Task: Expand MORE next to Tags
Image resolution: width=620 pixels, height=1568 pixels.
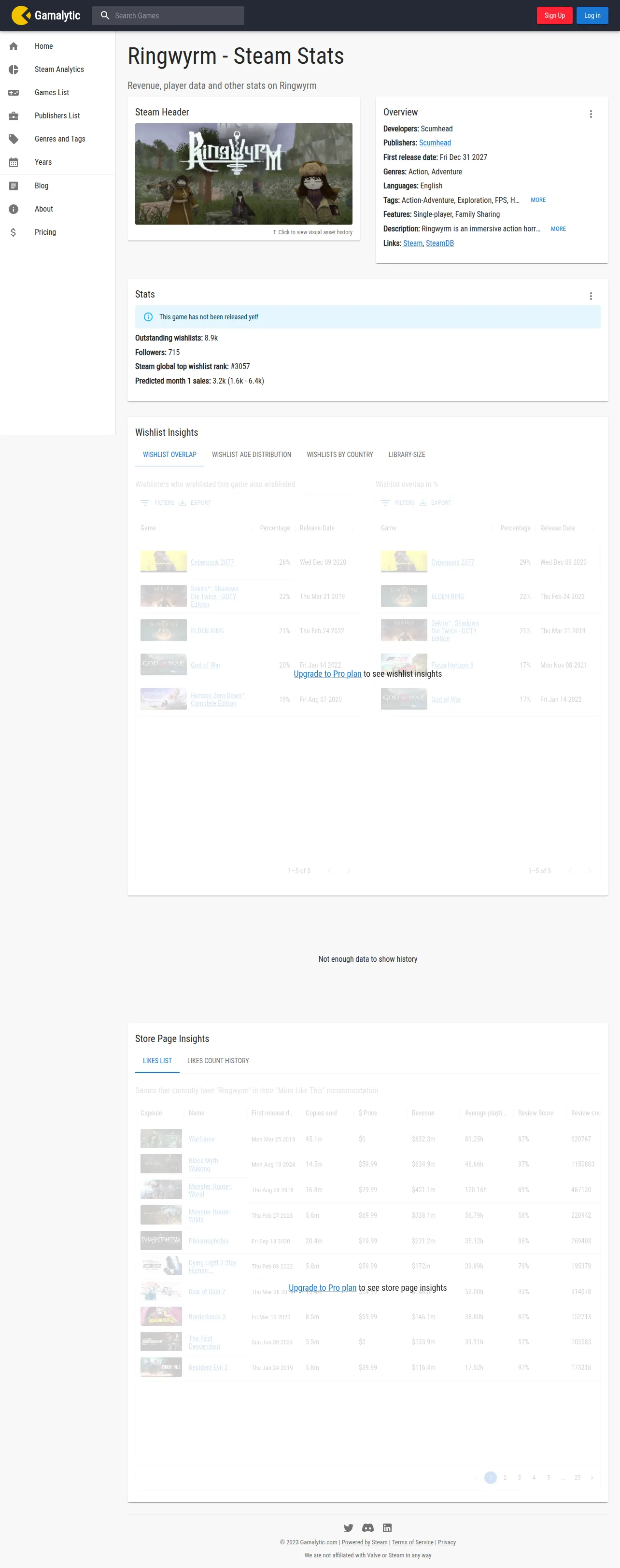Action: point(538,200)
